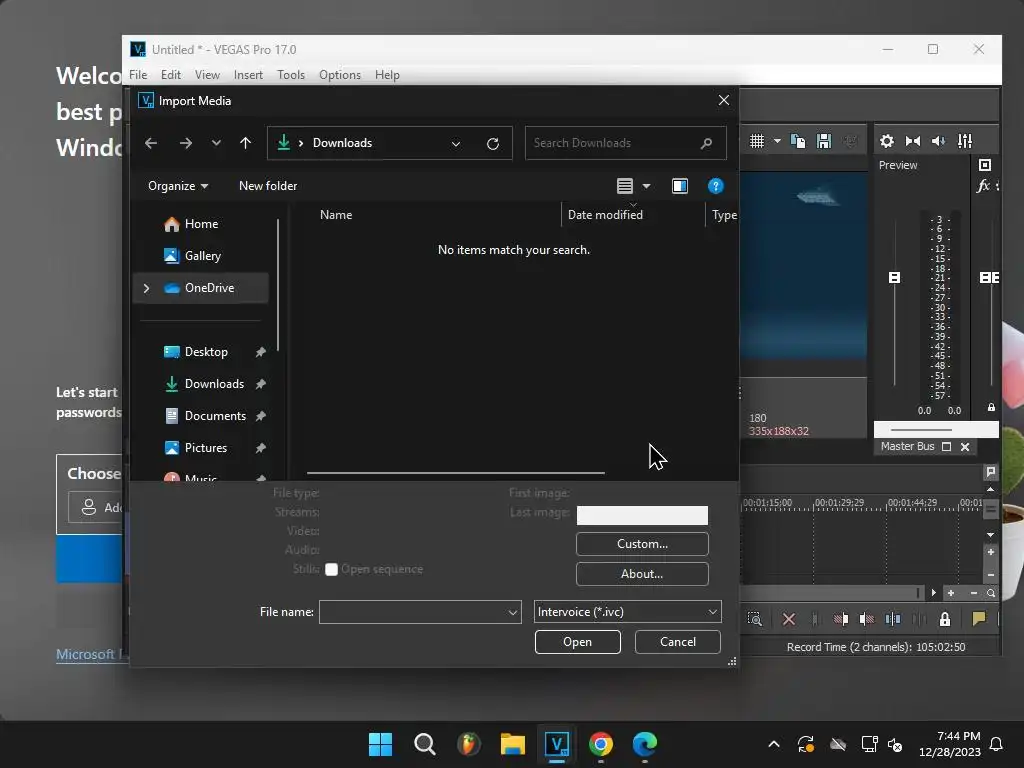1024x768 pixels.
Task: Refresh the Downloads folder listing
Action: (x=493, y=144)
